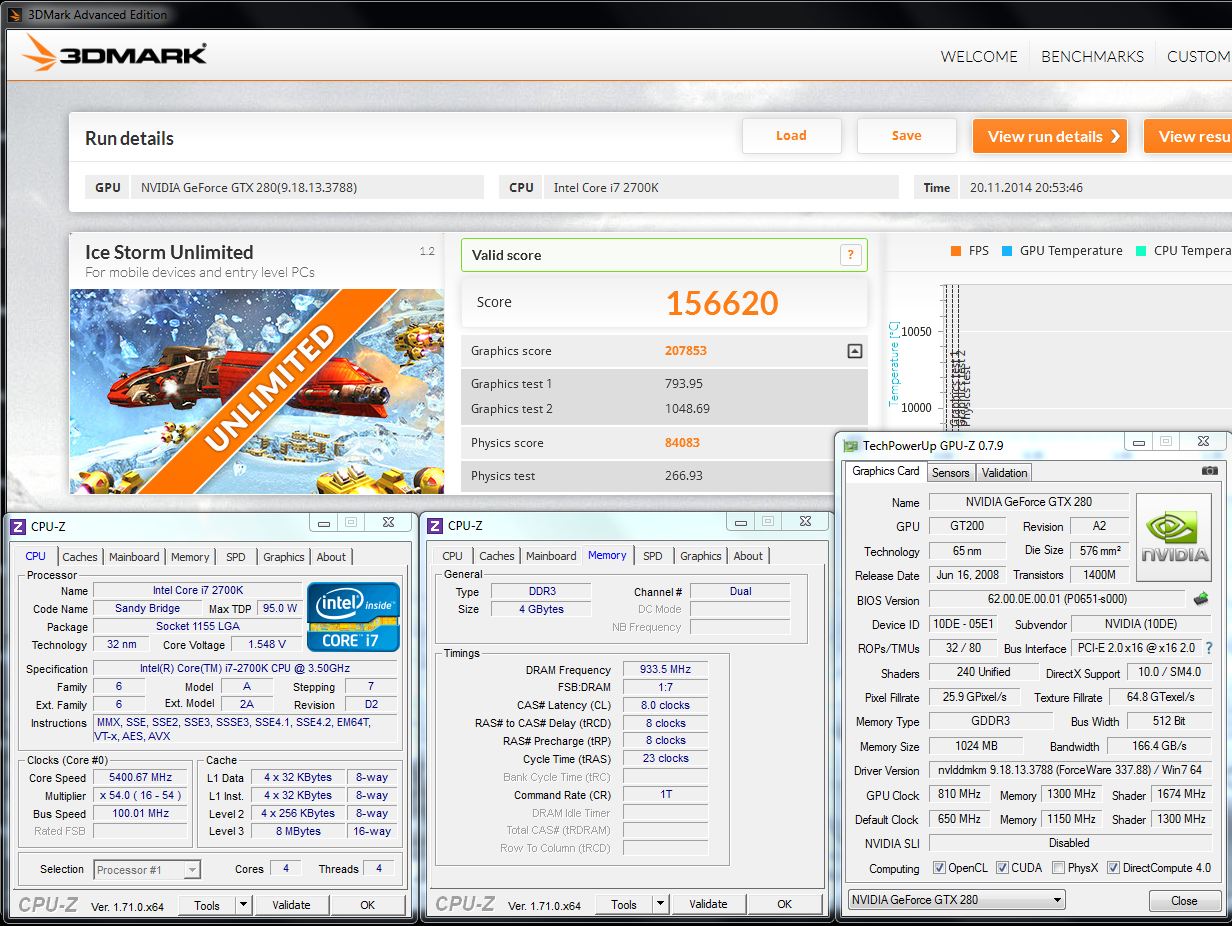Click Tools button in left CPU-Z window
The width and height of the screenshot is (1232, 926).
(207, 905)
